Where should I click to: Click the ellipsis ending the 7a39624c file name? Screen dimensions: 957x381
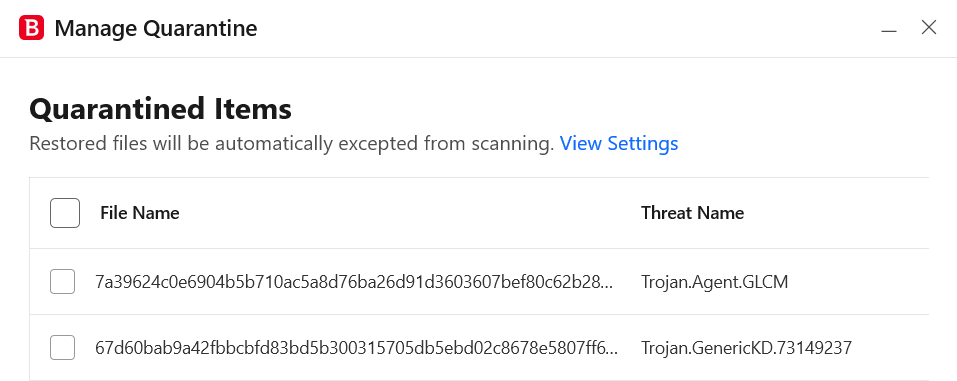click(x=607, y=286)
